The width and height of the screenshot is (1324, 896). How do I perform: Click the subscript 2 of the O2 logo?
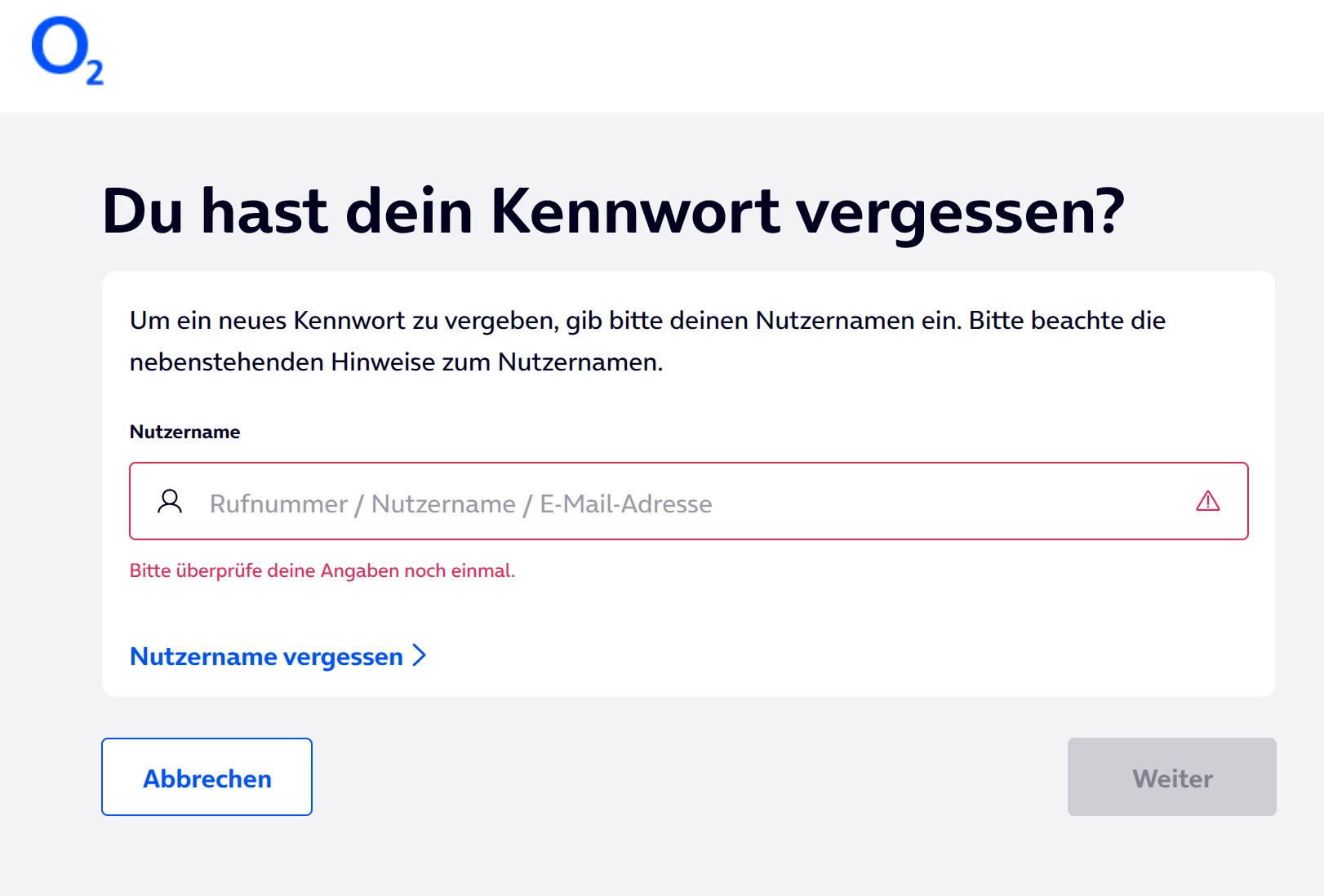point(95,73)
